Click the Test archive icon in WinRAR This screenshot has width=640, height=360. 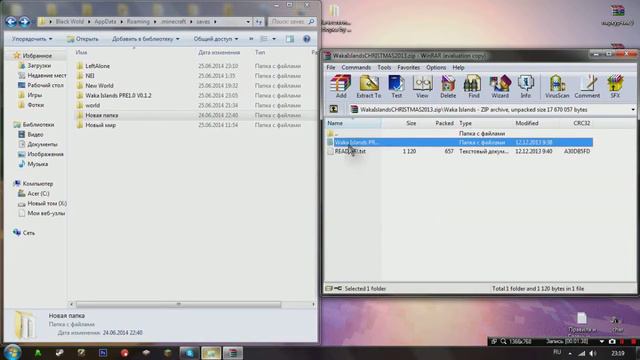(x=396, y=87)
